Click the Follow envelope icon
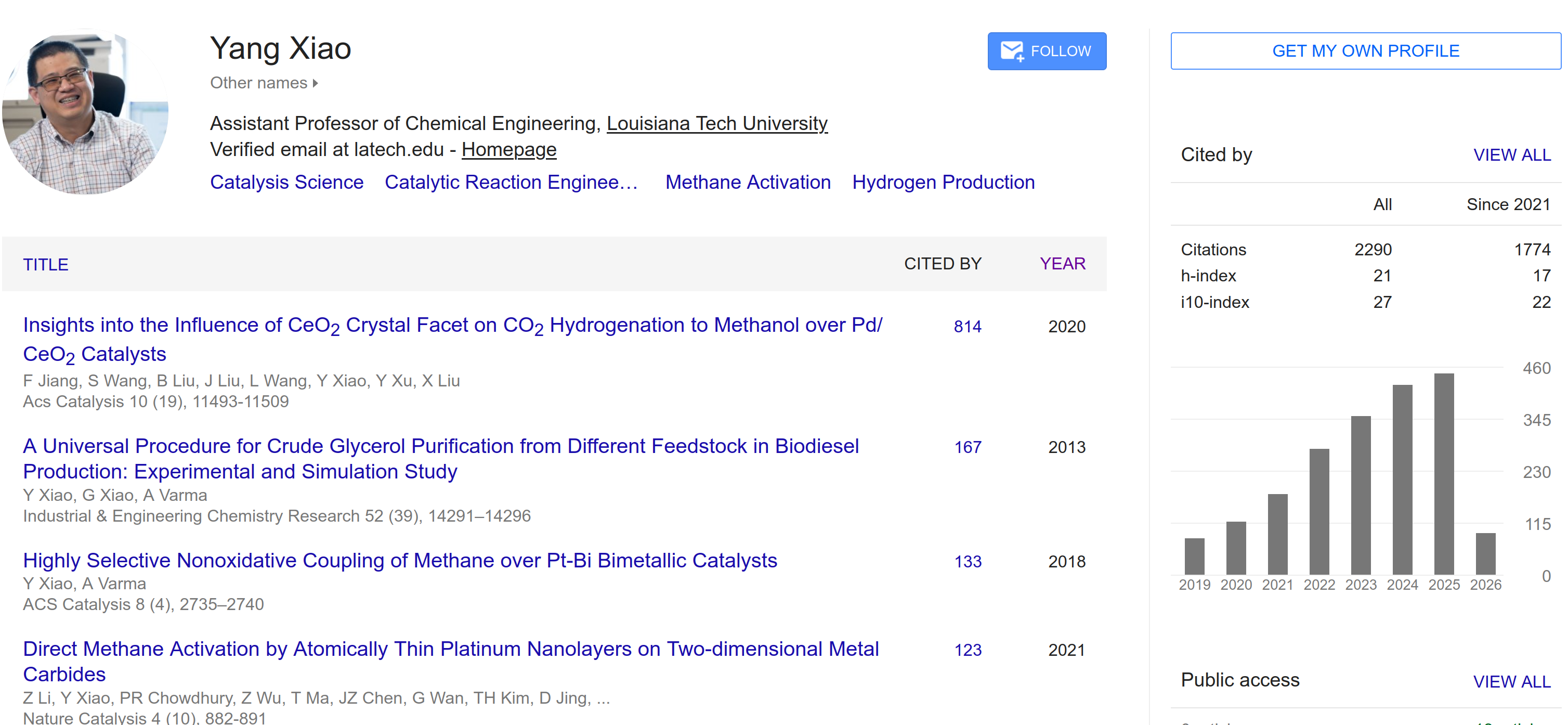The height and width of the screenshot is (725, 1568). [x=1013, y=51]
